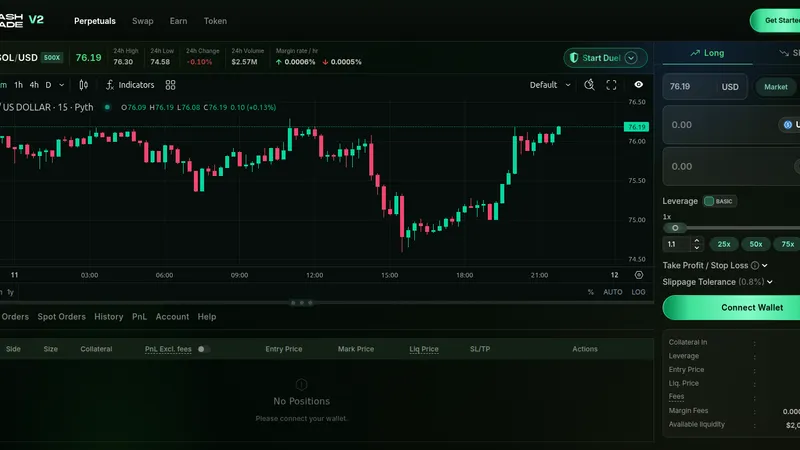Increase leverage with stepper up arrow
The width and height of the screenshot is (800, 450).
point(697,240)
